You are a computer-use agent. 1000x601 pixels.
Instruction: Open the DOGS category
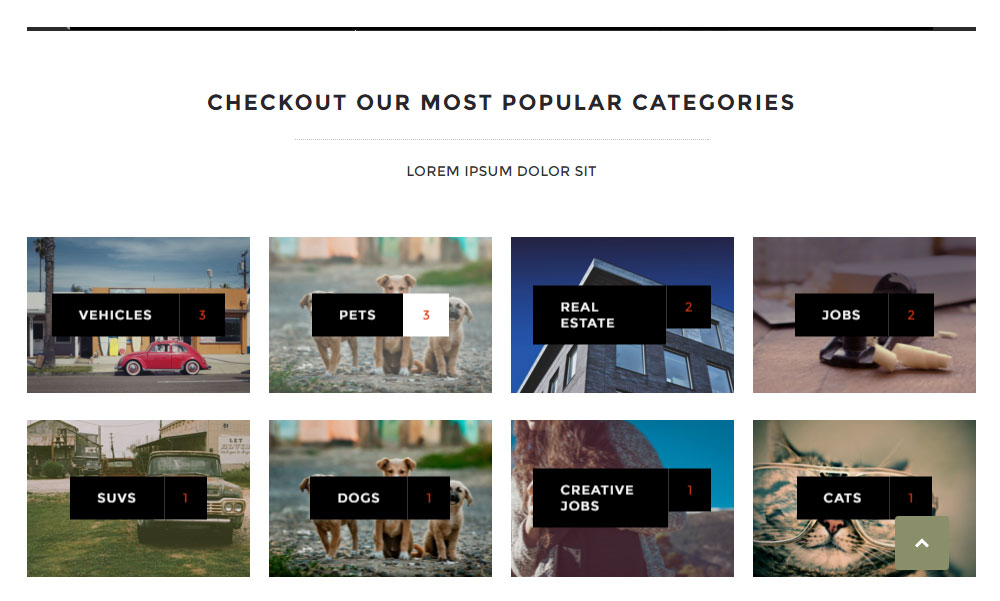point(357,497)
